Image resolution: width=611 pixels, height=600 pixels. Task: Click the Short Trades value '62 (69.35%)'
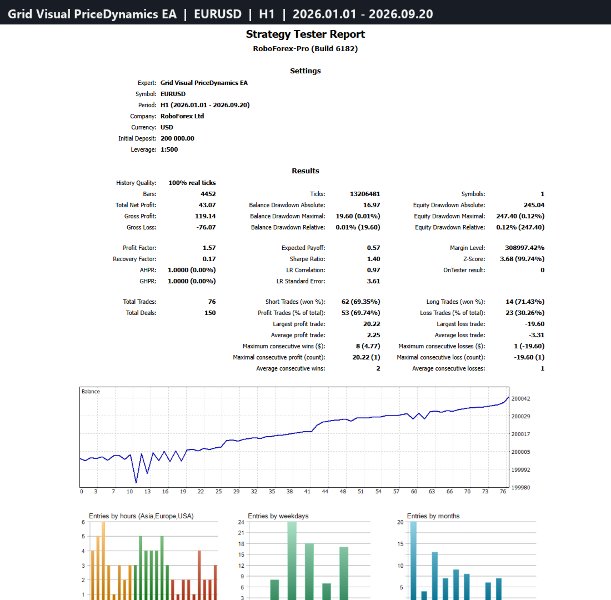(361, 302)
